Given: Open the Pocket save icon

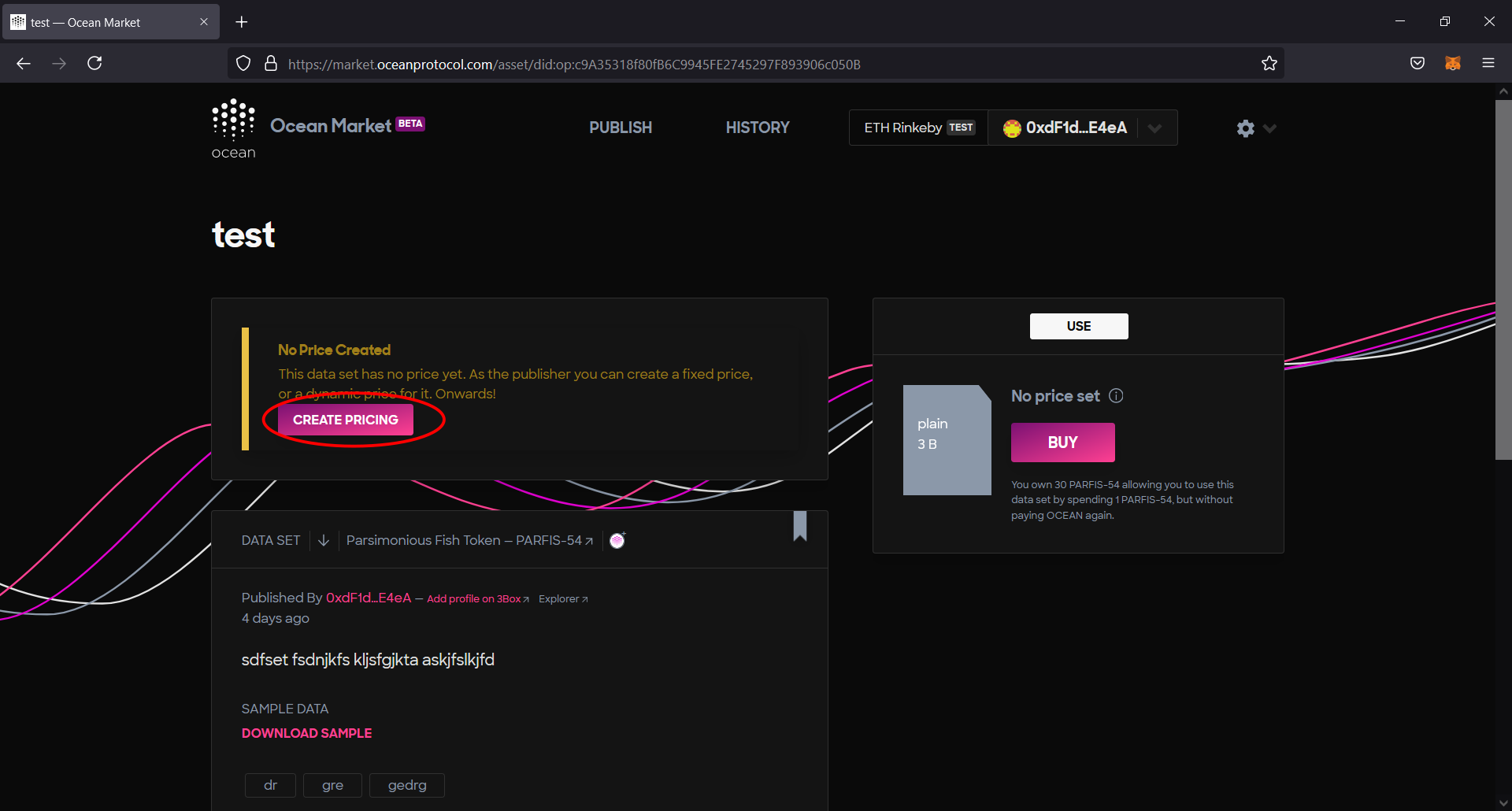Looking at the screenshot, I should (1417, 63).
